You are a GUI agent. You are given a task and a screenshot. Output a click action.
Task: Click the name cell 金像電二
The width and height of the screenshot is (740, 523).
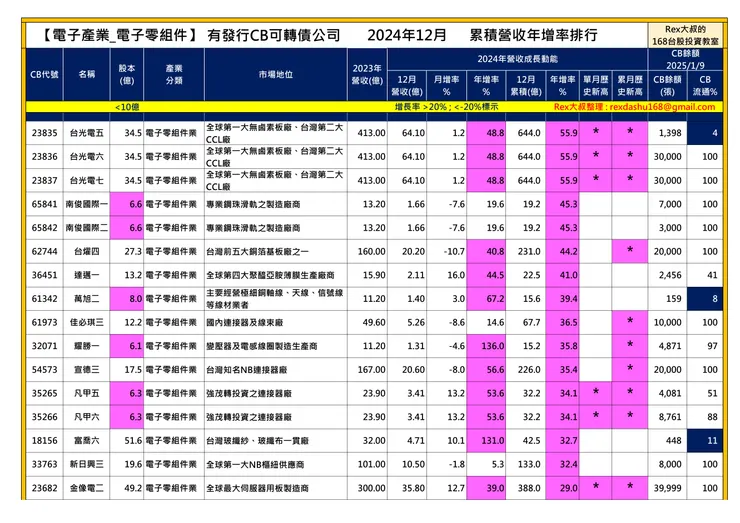tap(86, 488)
